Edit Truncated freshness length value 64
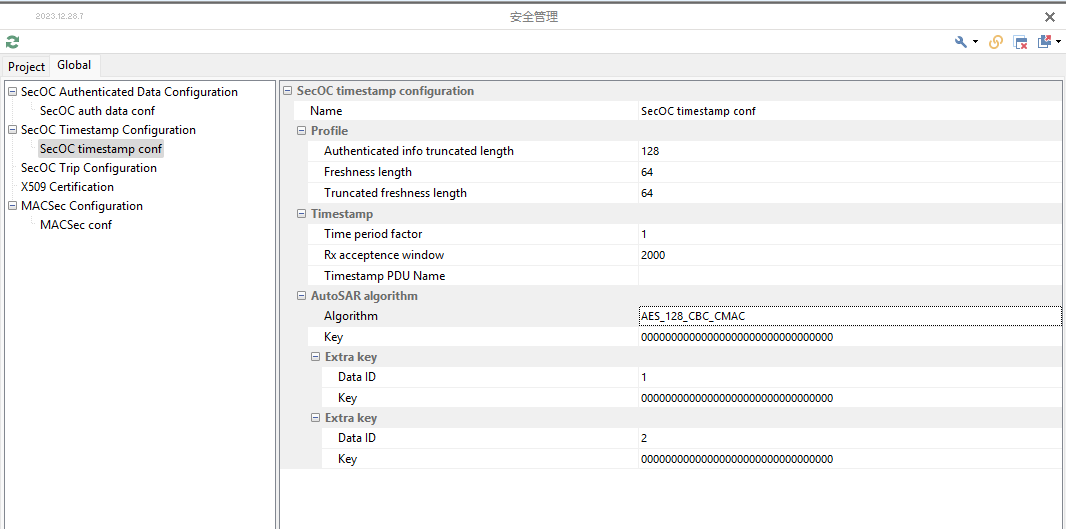The height and width of the screenshot is (529, 1066). [850, 193]
